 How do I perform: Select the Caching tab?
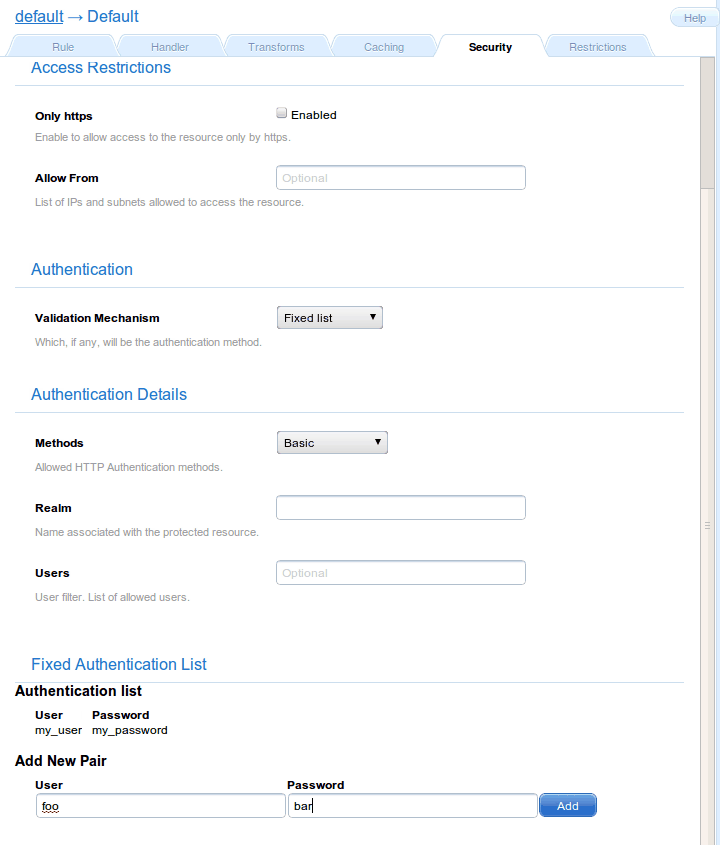[384, 47]
